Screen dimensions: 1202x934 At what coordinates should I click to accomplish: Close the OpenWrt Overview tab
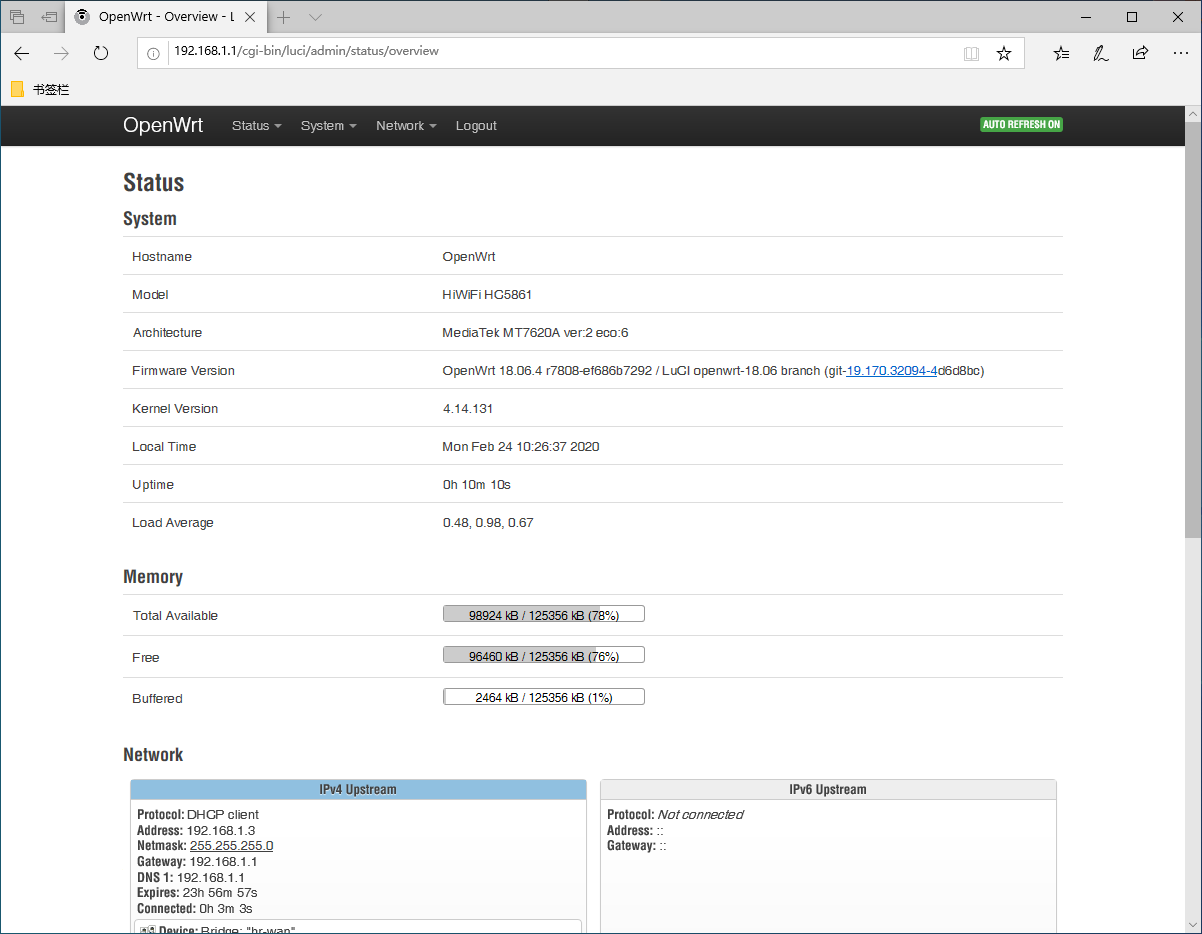[x=250, y=17]
